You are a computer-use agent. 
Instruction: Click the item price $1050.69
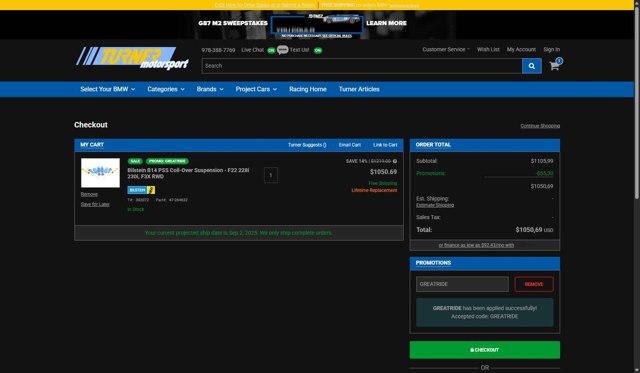pos(383,172)
